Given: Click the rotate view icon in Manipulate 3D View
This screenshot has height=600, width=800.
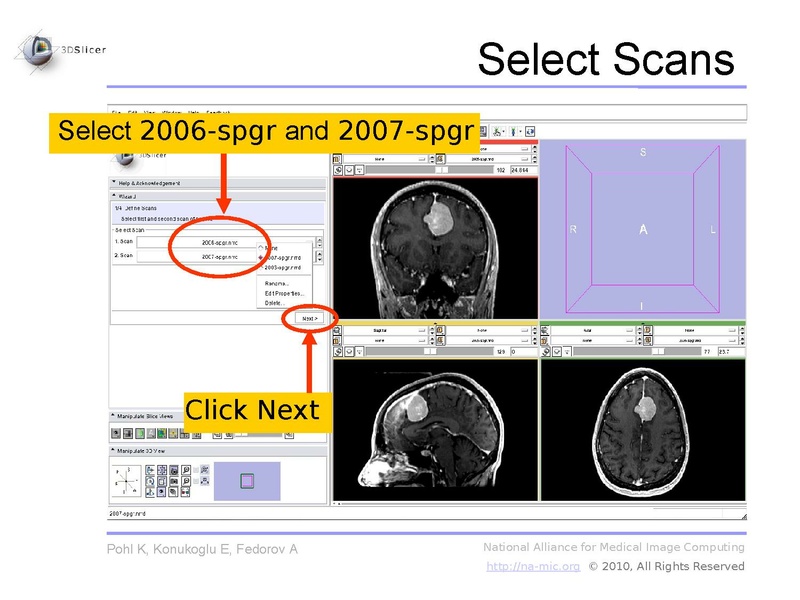Looking at the screenshot, I should (150, 481).
